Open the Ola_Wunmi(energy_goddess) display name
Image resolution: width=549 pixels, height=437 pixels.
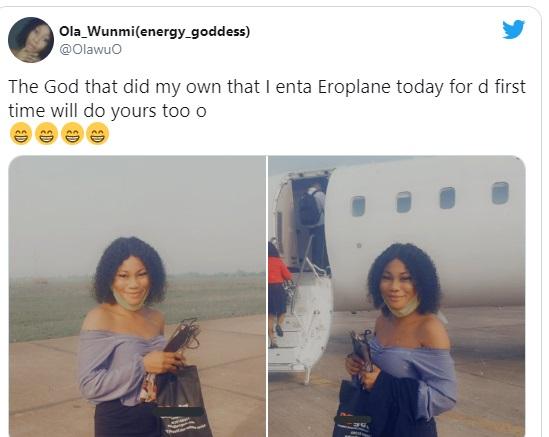(154, 32)
